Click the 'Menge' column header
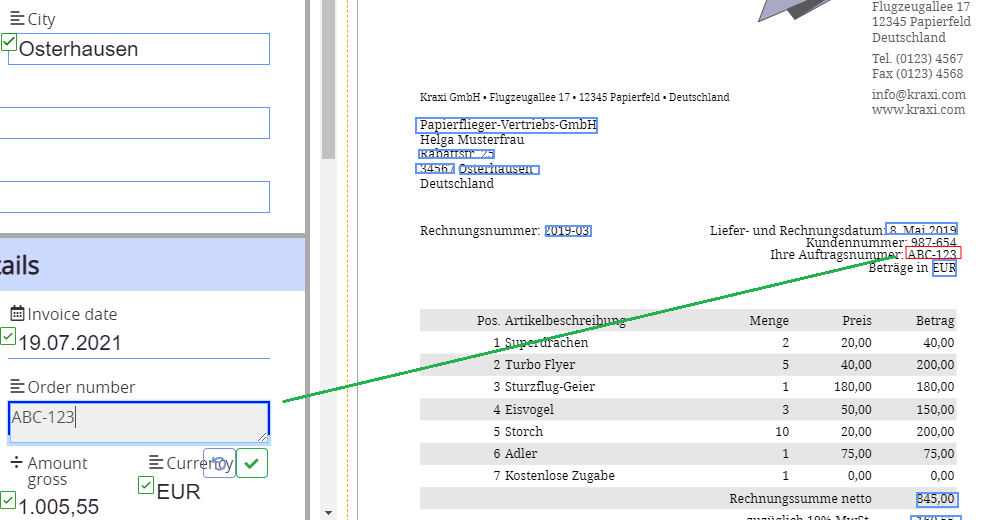 click(x=769, y=320)
